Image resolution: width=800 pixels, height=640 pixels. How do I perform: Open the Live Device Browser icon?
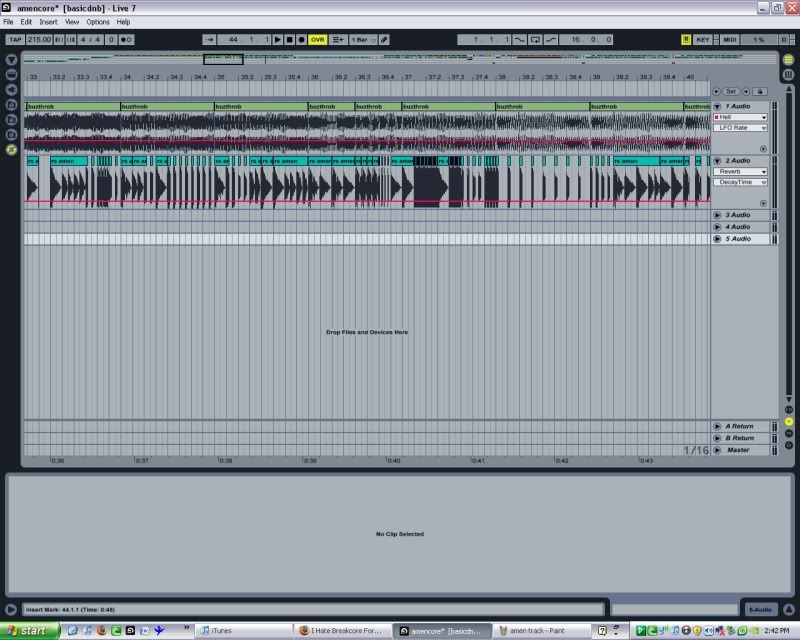[x=11, y=75]
